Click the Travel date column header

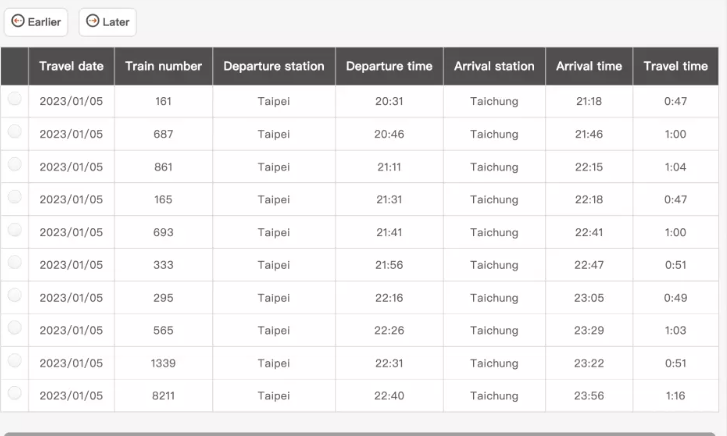point(71,66)
